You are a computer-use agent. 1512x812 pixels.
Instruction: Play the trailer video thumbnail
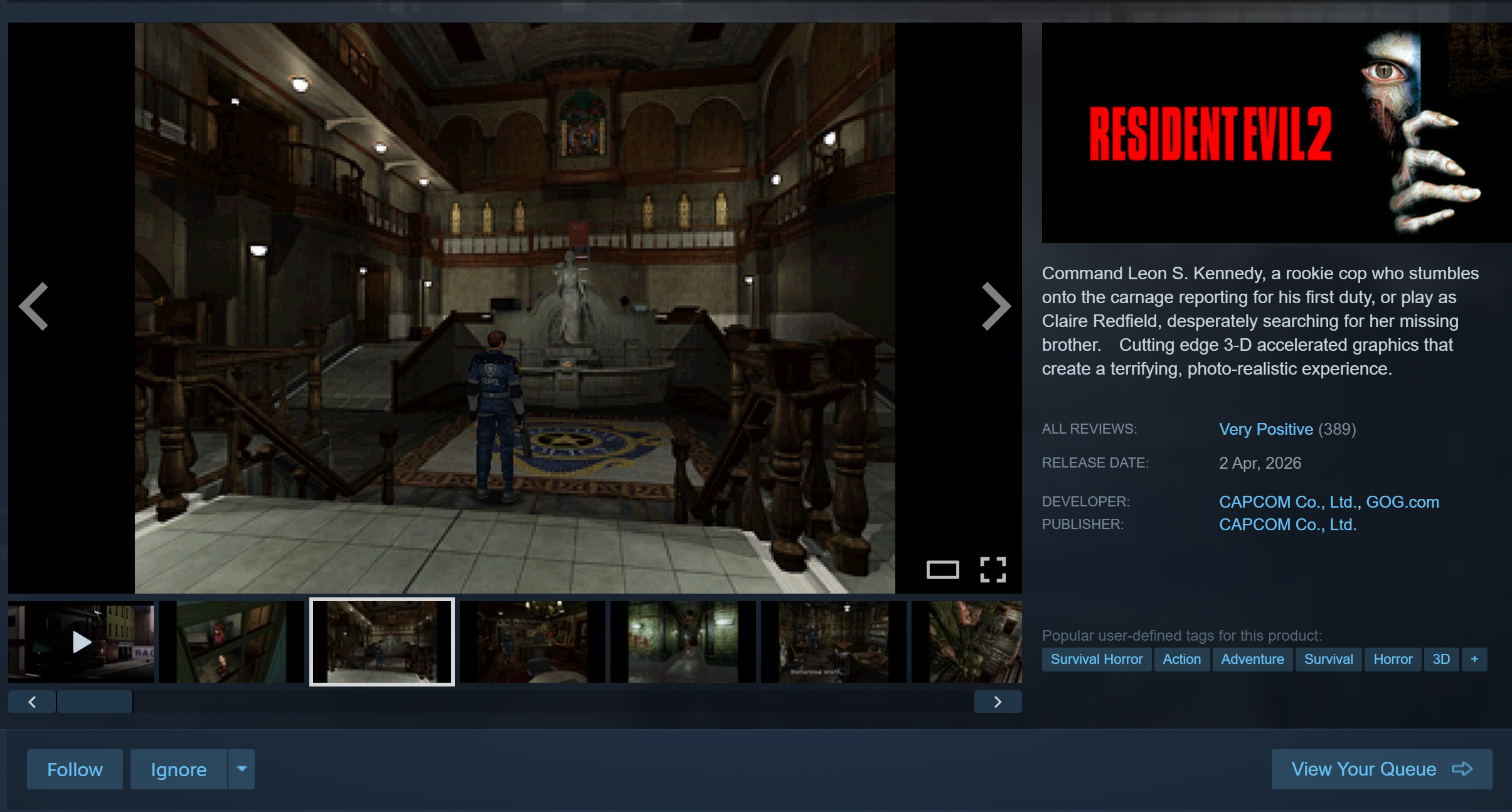point(81,641)
